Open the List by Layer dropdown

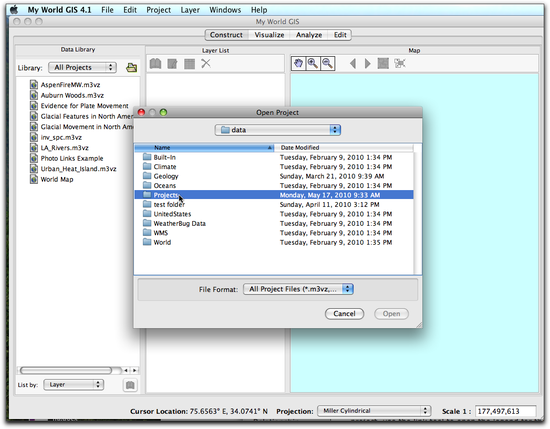pos(74,385)
